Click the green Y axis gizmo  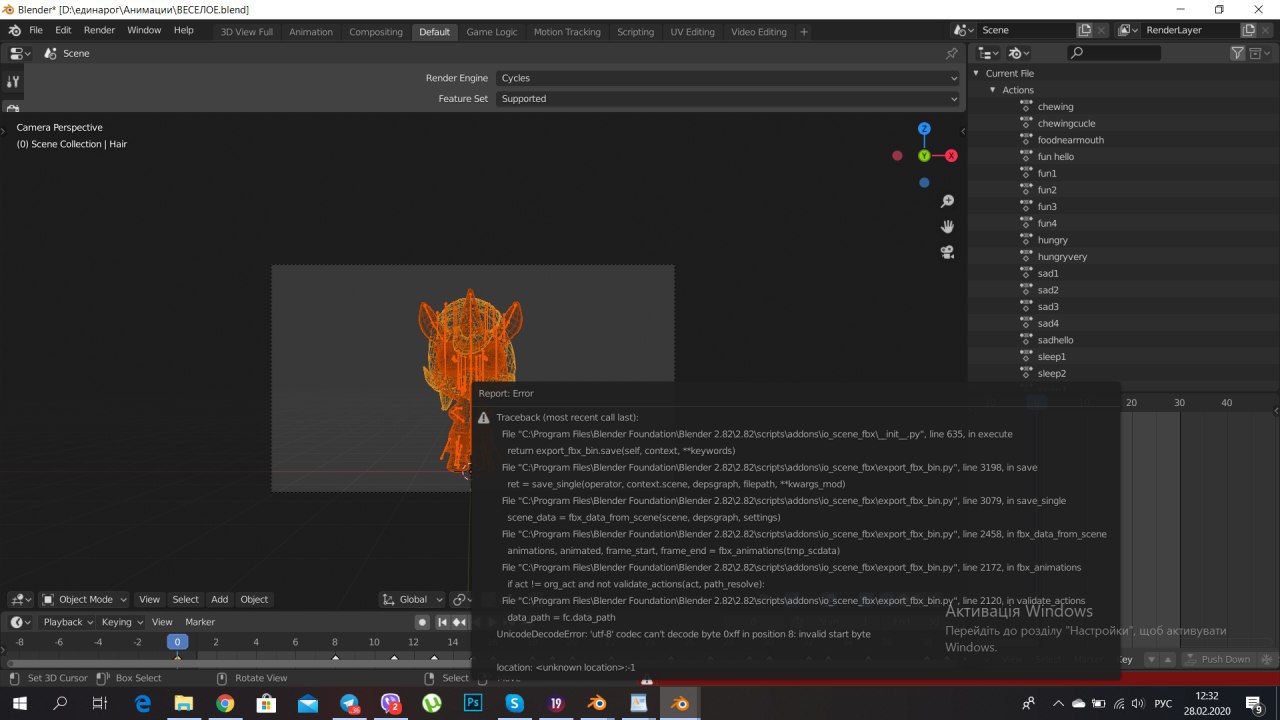pos(924,156)
